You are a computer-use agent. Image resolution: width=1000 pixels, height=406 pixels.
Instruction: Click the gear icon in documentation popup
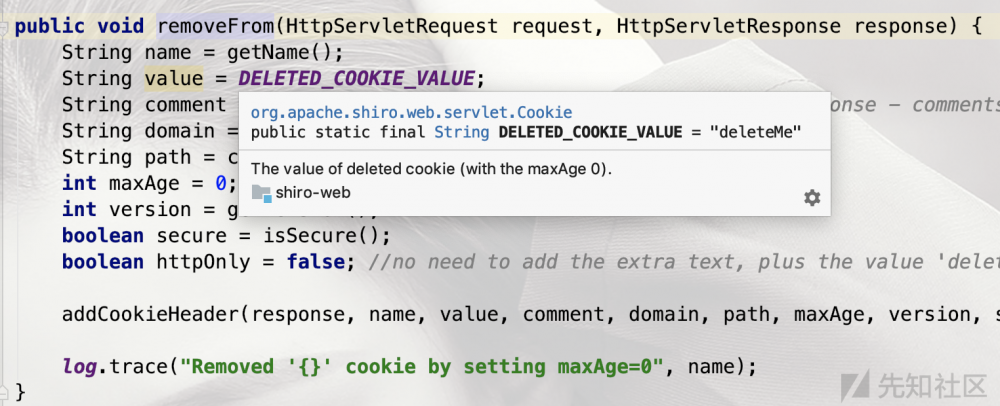pos(812,198)
